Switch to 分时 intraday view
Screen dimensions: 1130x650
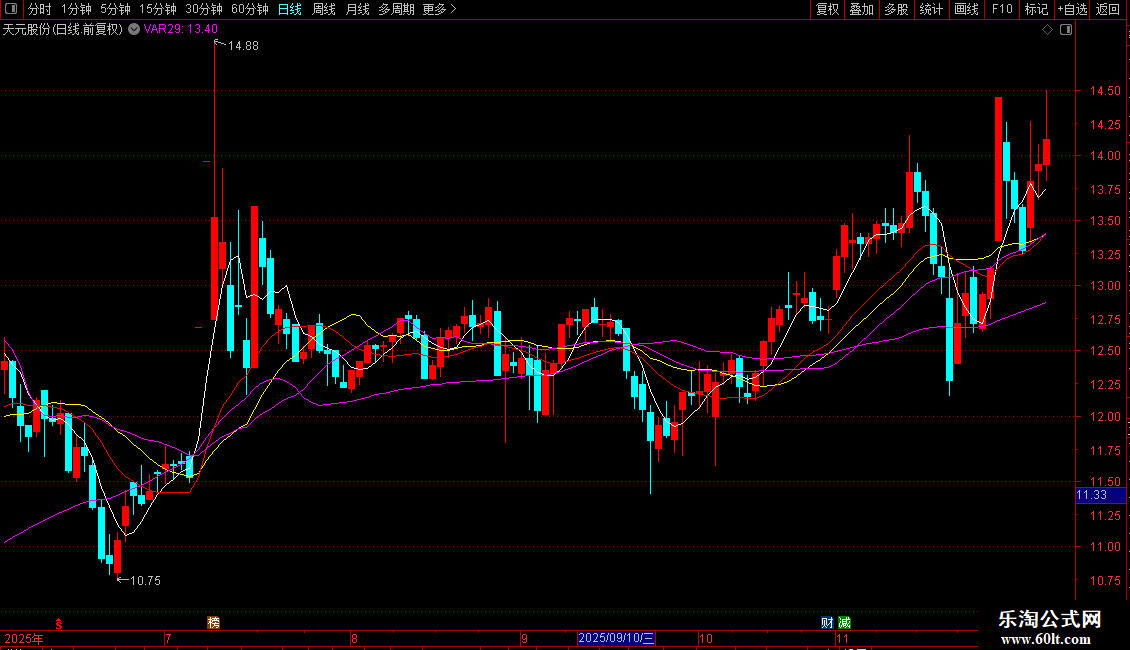pos(40,9)
